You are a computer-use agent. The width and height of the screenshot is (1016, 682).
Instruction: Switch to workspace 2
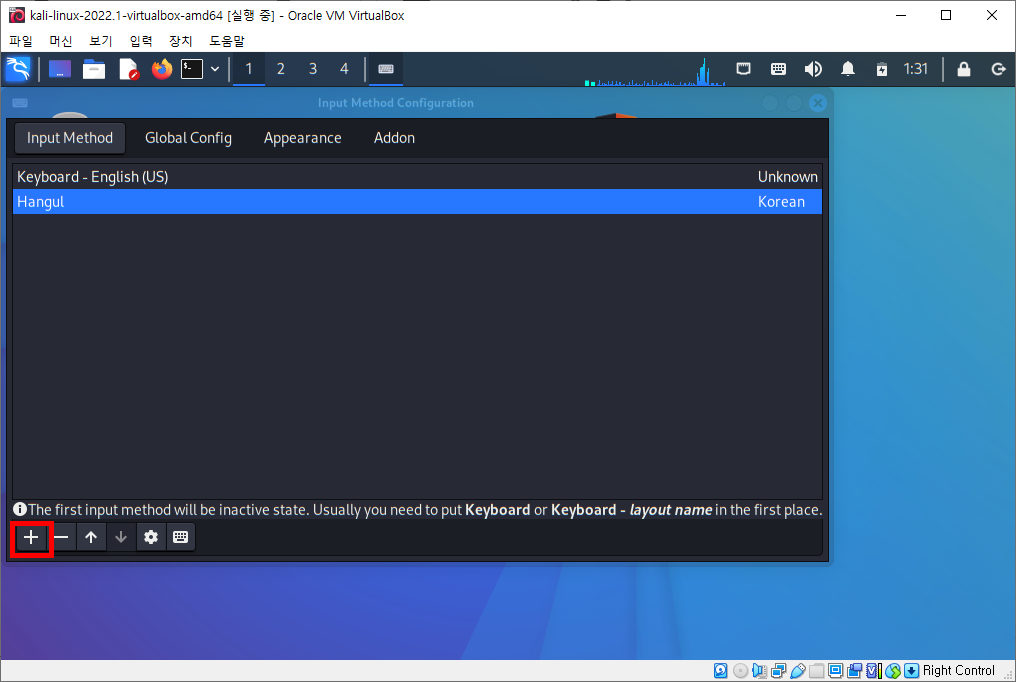coord(281,69)
